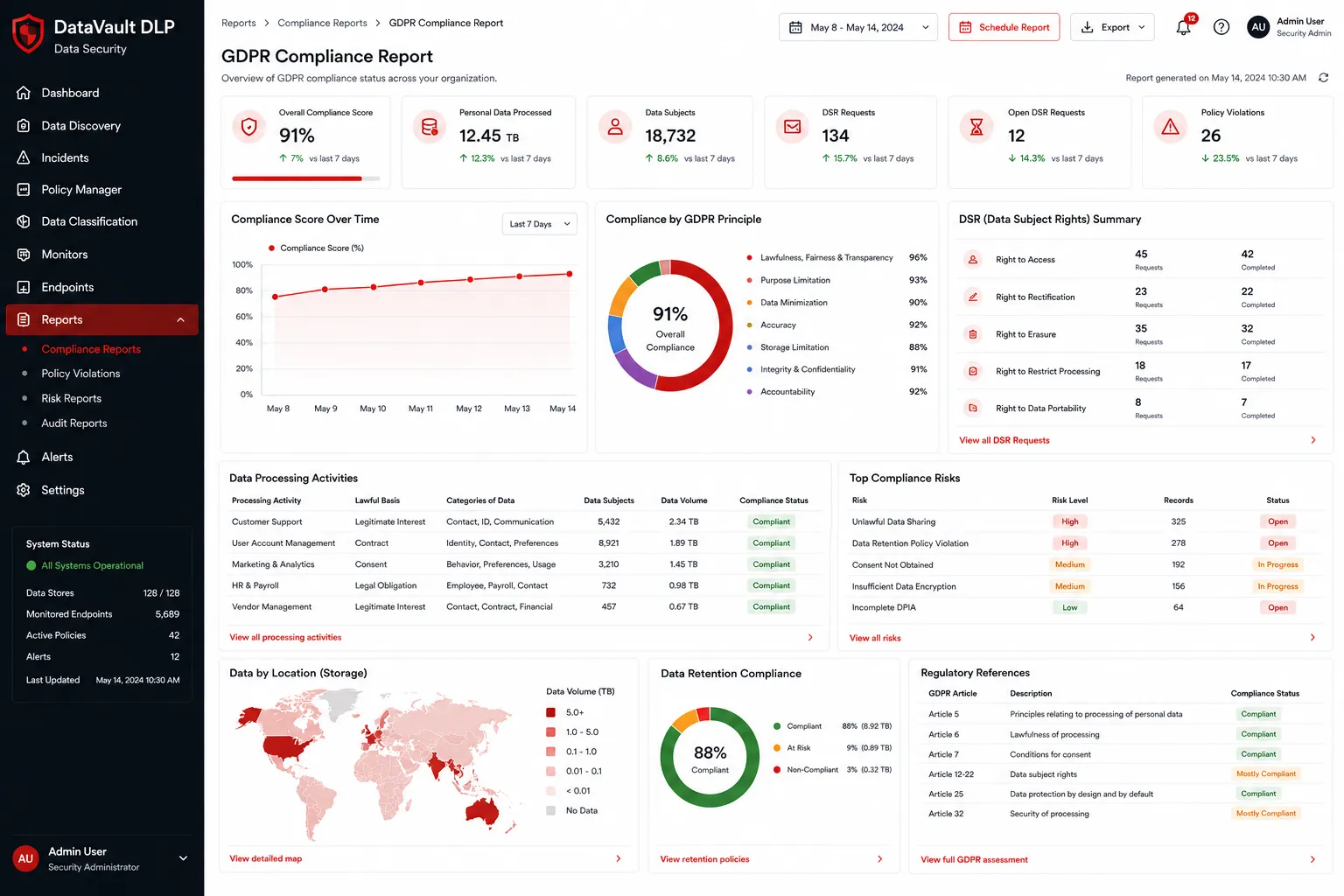This screenshot has height=896, width=1344.
Task: Click the calendar icon in date range picker
Action: coord(795,27)
